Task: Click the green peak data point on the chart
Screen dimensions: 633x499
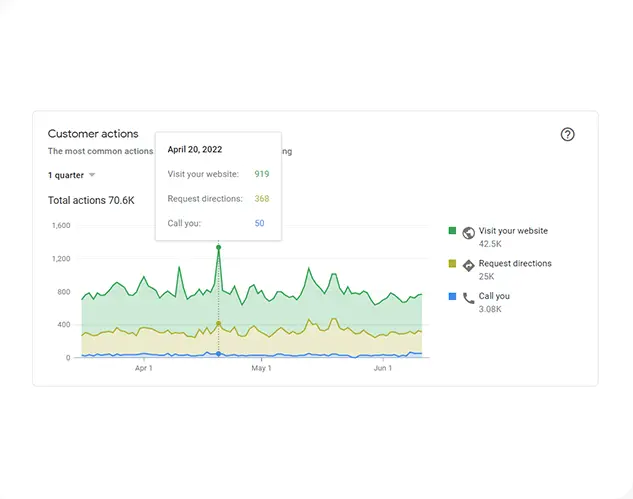Action: [219, 247]
